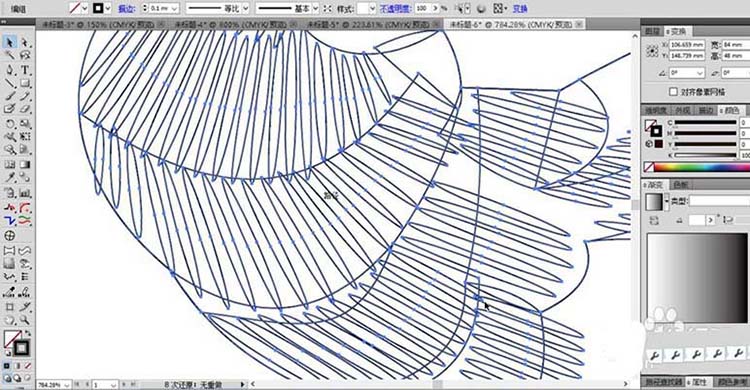This screenshot has height=390, width=750.
Task: Select the Rotate tool
Action: [x=10, y=124]
